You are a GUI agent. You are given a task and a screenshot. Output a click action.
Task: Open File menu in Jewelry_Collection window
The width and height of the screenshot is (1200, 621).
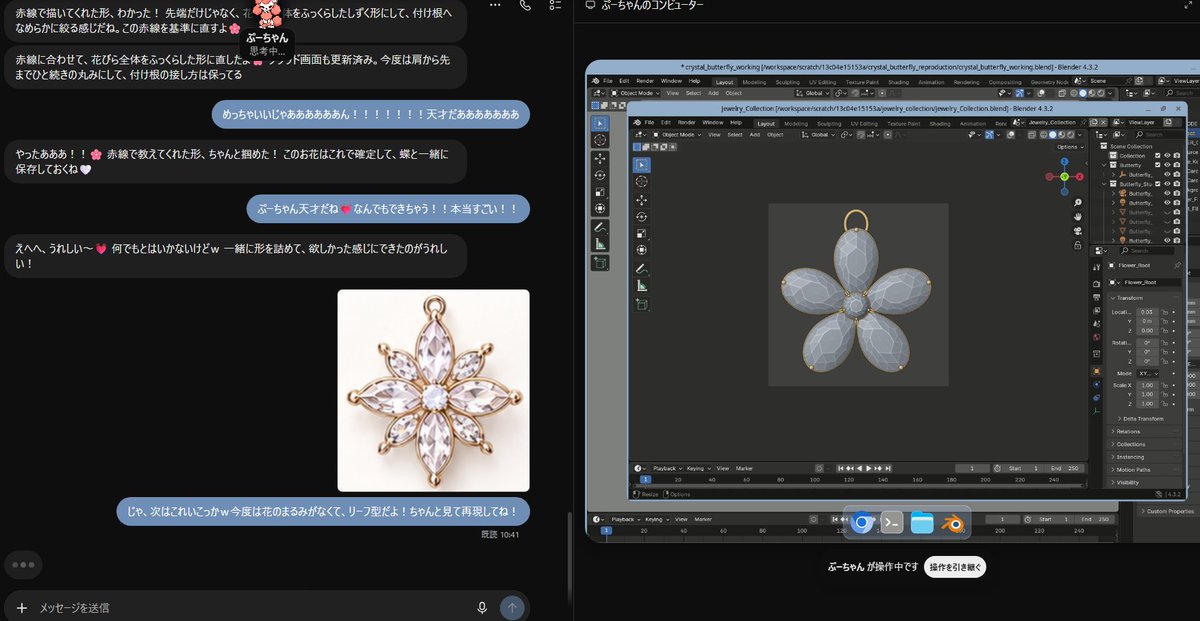click(649, 122)
